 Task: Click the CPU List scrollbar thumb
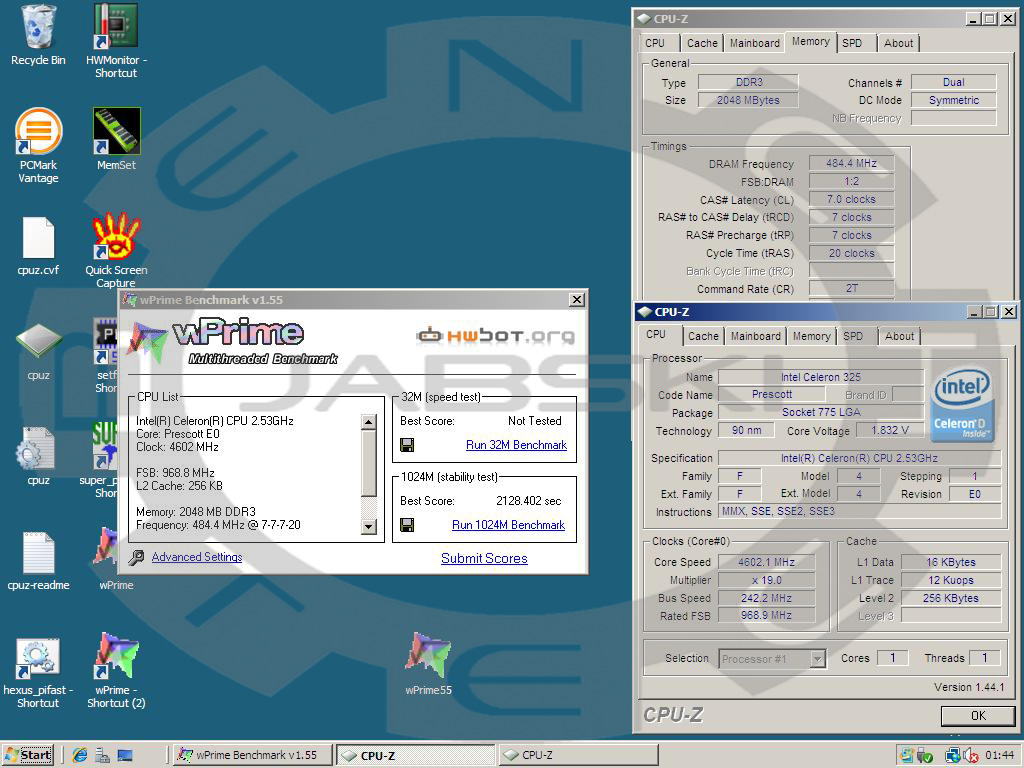coord(369,463)
